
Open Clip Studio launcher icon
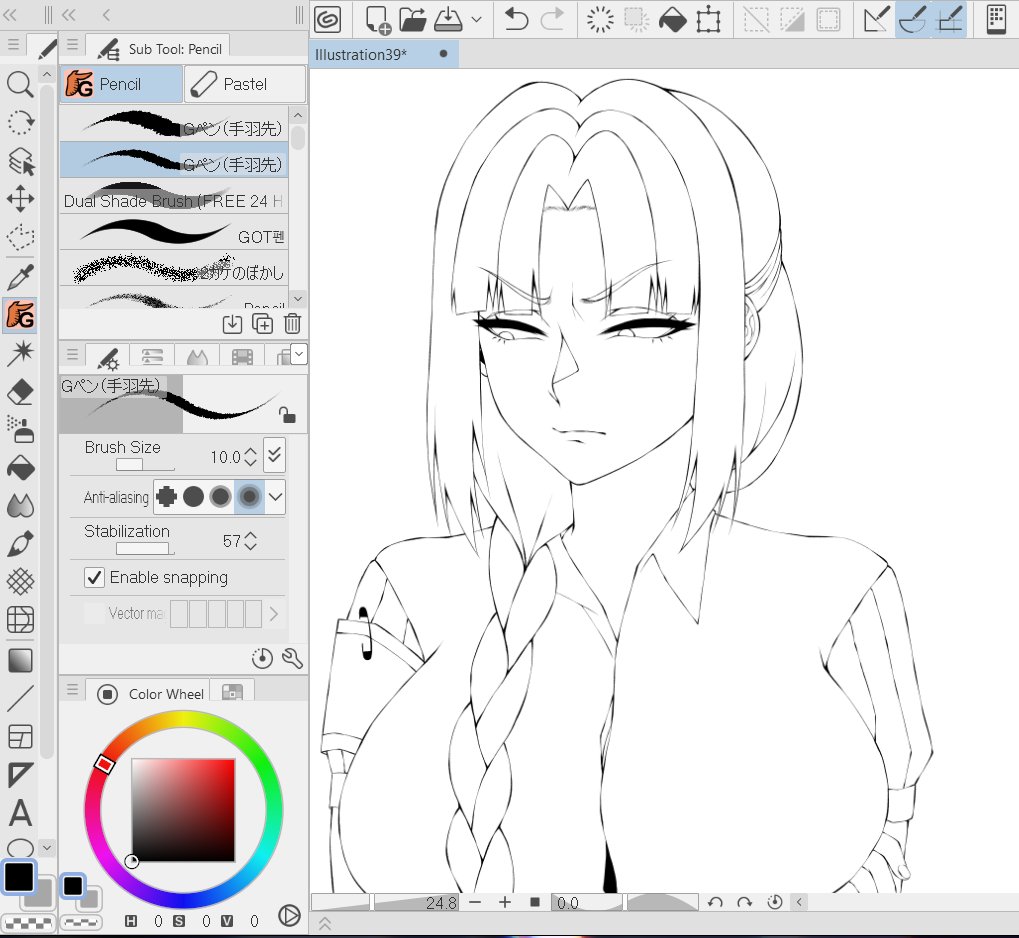coord(327,20)
